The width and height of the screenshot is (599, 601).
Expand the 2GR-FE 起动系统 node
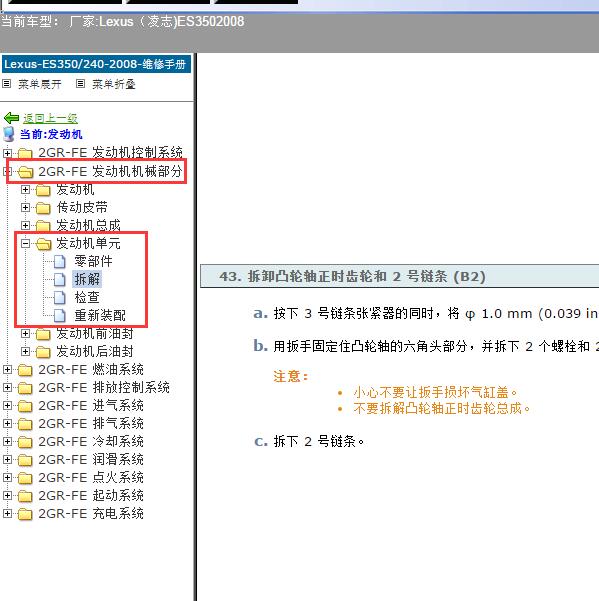click(7, 496)
